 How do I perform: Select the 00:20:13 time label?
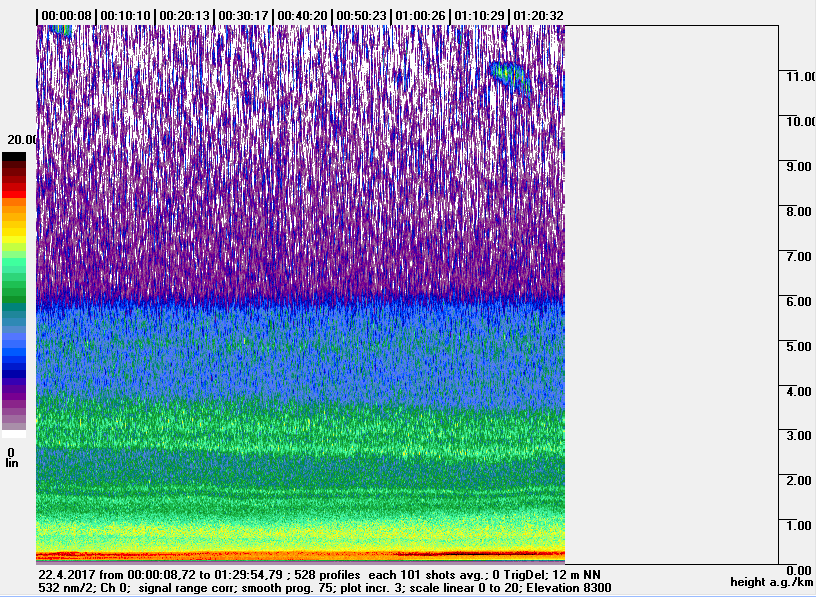click(x=184, y=16)
